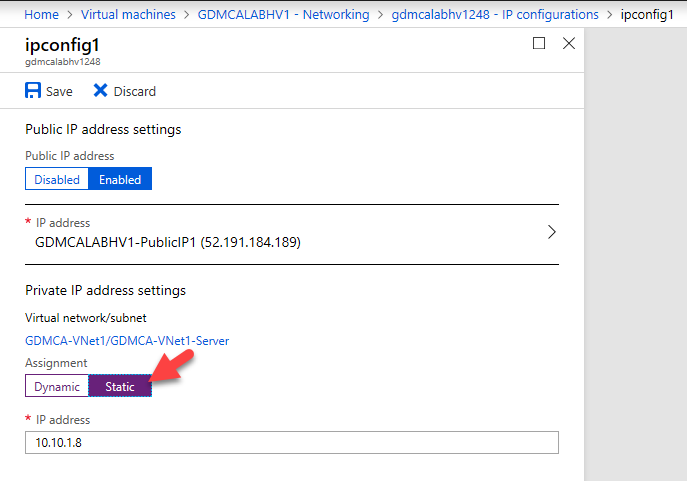Click the Save label text
The image size is (687, 481).
pos(59,91)
